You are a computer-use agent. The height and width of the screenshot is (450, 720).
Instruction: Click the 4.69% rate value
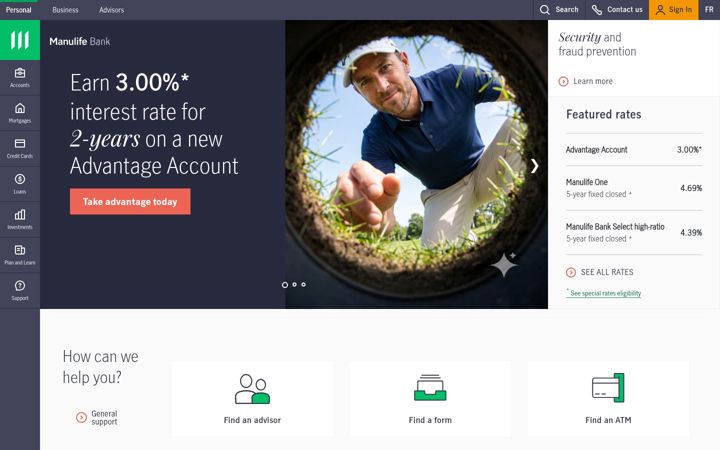tap(691, 188)
